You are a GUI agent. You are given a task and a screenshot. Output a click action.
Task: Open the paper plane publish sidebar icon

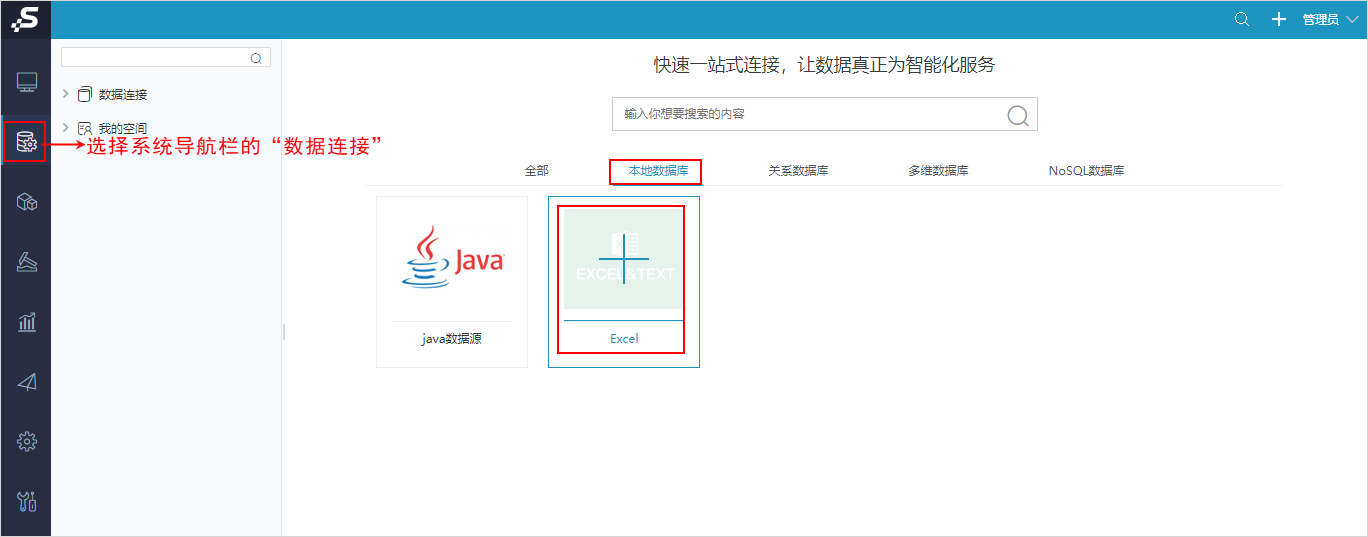pos(27,382)
